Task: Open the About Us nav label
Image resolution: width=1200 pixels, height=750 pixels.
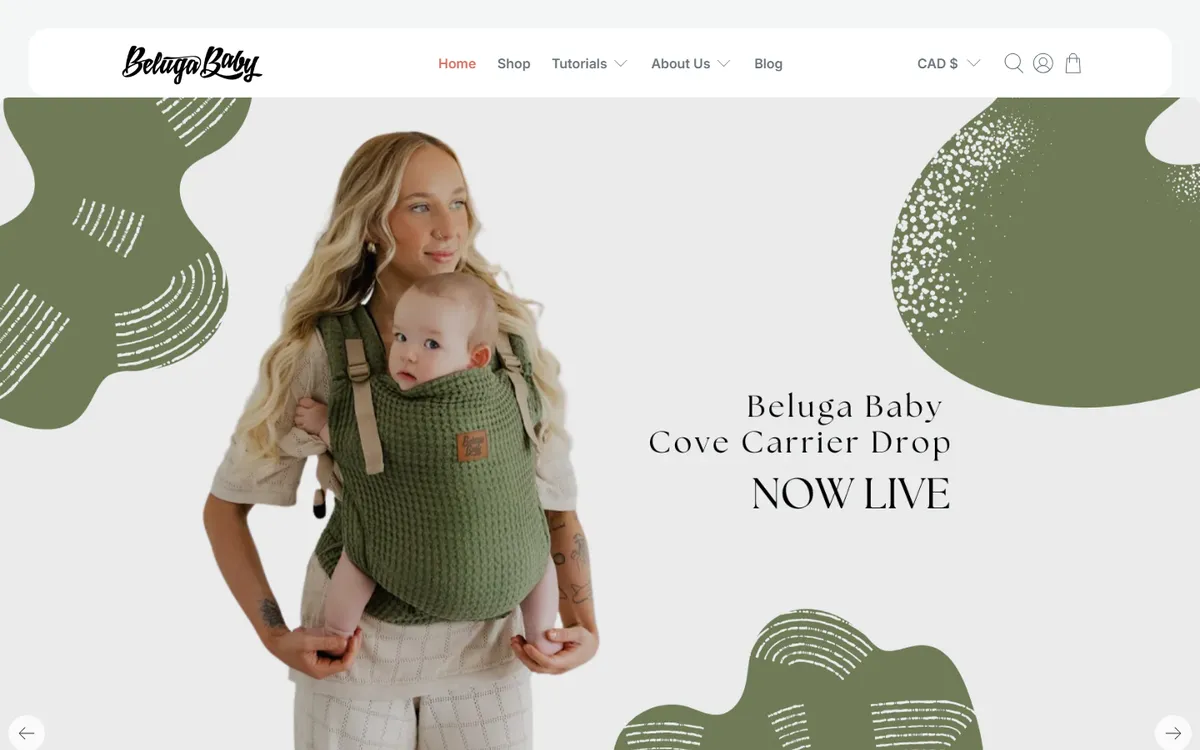Action: coord(680,63)
